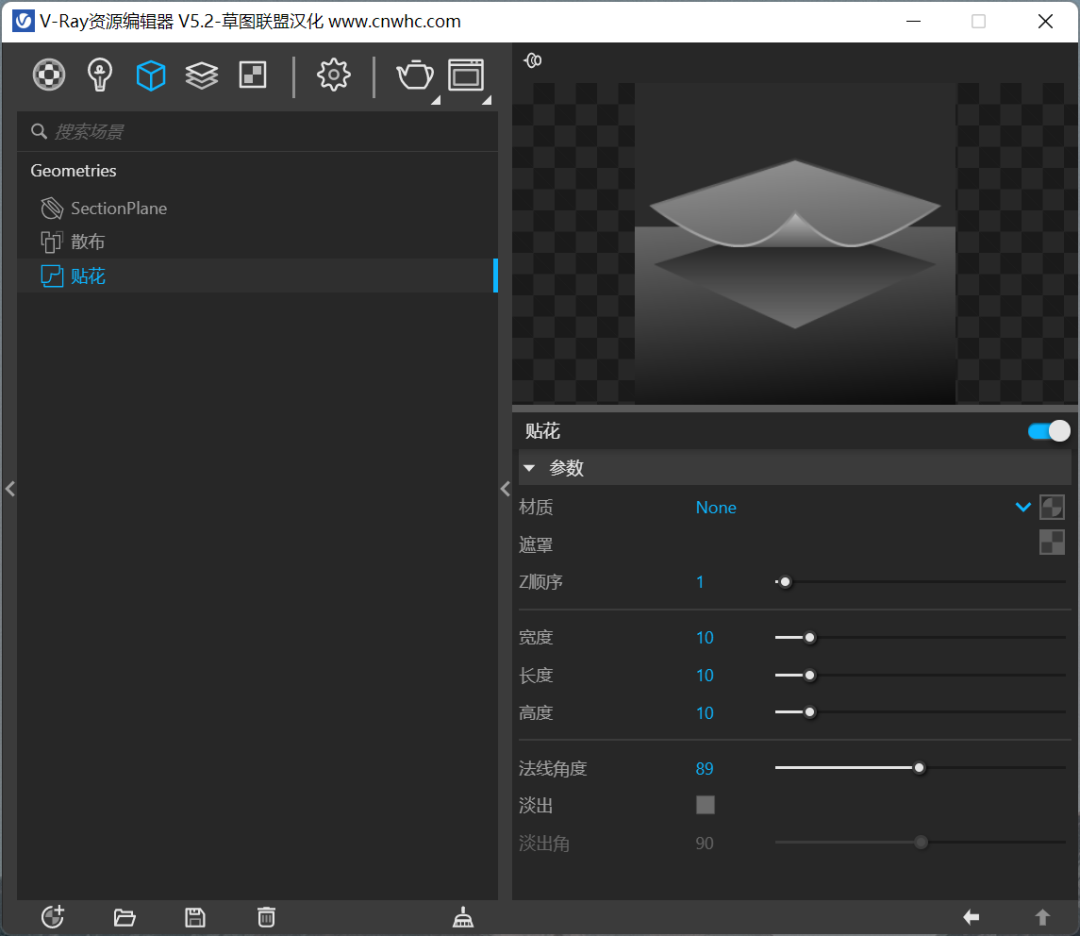Click the SectionPlane row icon
The height and width of the screenshot is (936, 1080).
[52, 208]
